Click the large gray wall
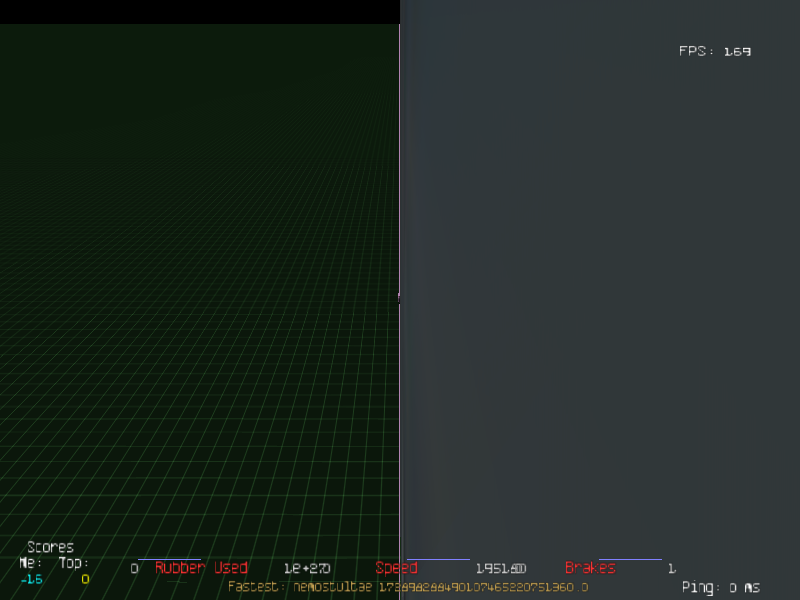The height and width of the screenshot is (600, 800). point(600,300)
